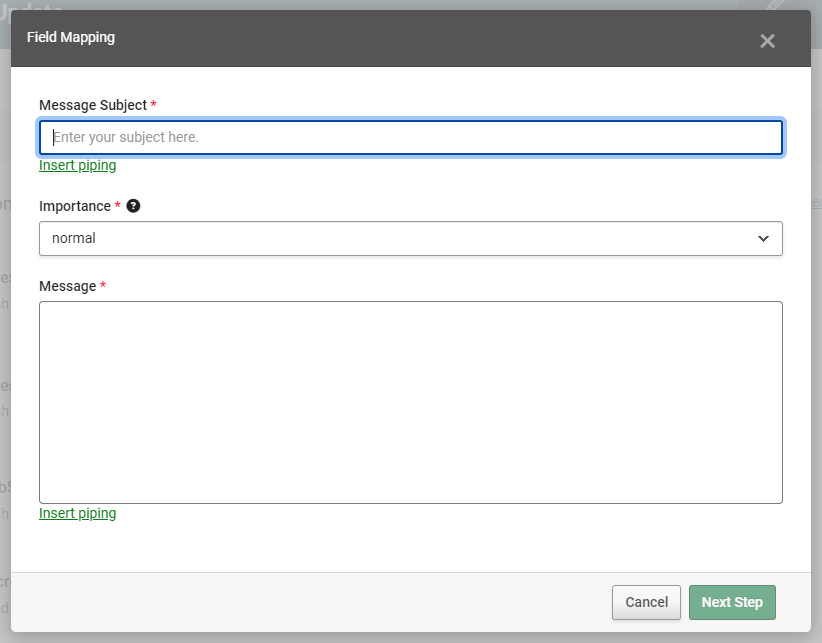Viewport: 822px width, 643px height.
Task: Click the Importance label
Action: [x=75, y=206]
